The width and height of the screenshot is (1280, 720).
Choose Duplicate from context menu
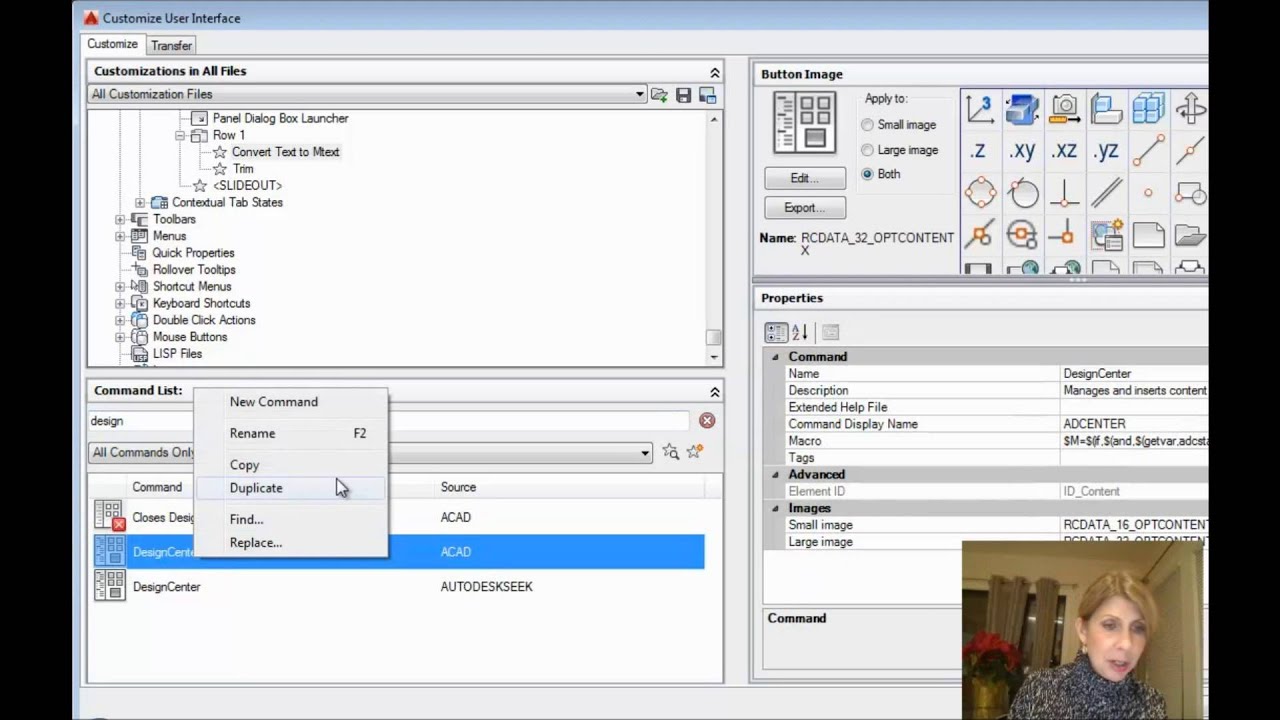coord(289,488)
